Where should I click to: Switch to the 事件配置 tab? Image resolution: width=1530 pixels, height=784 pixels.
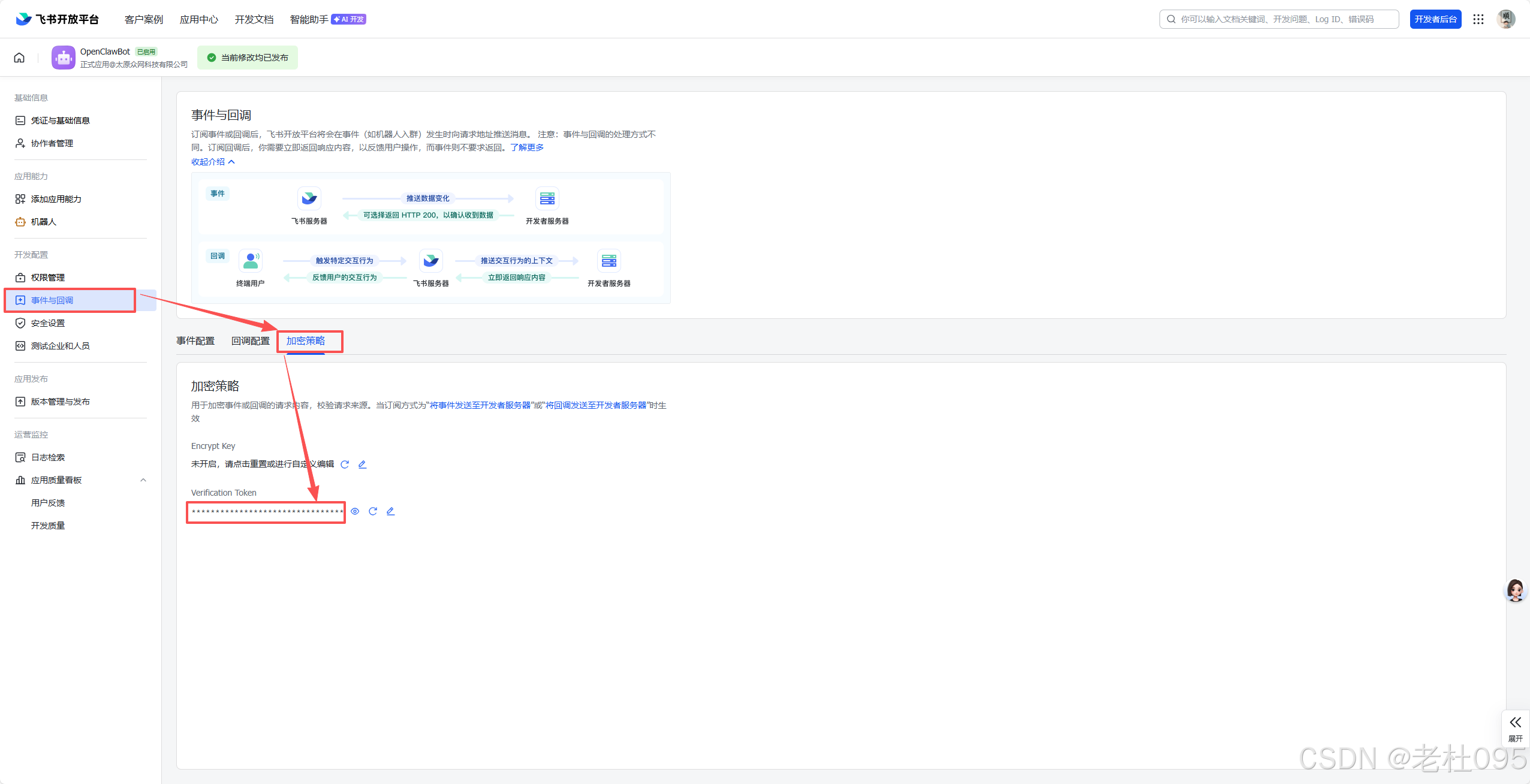point(195,341)
